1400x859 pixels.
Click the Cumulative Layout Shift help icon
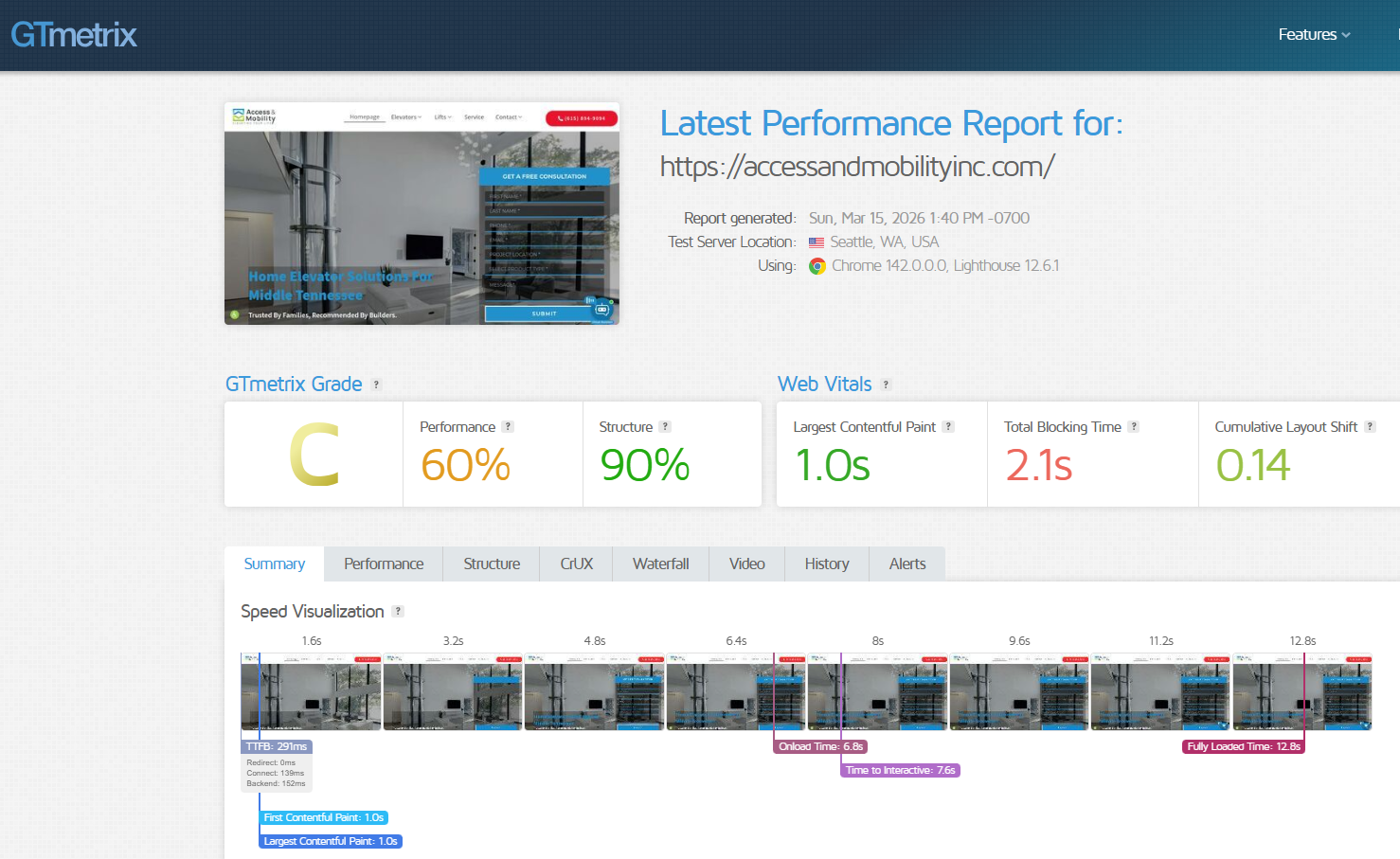point(1370,427)
